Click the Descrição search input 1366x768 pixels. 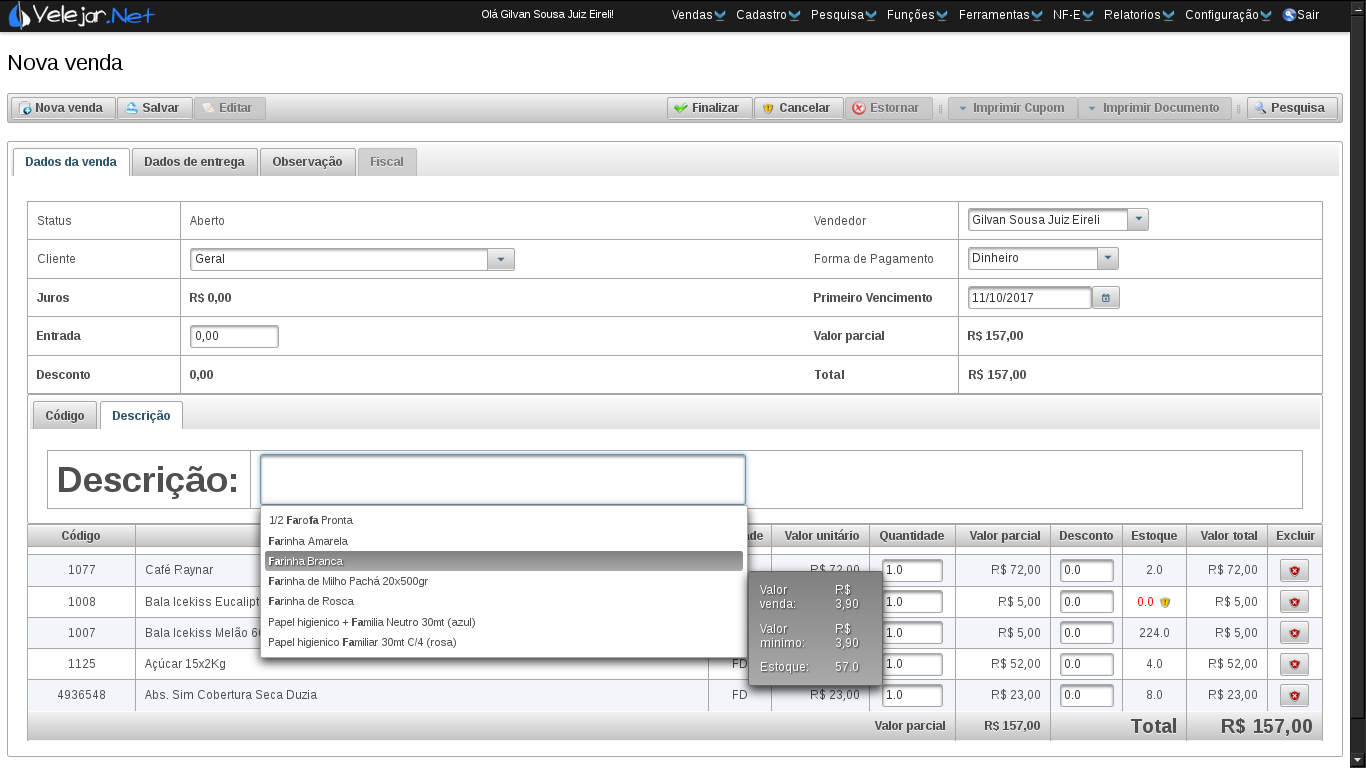click(503, 480)
